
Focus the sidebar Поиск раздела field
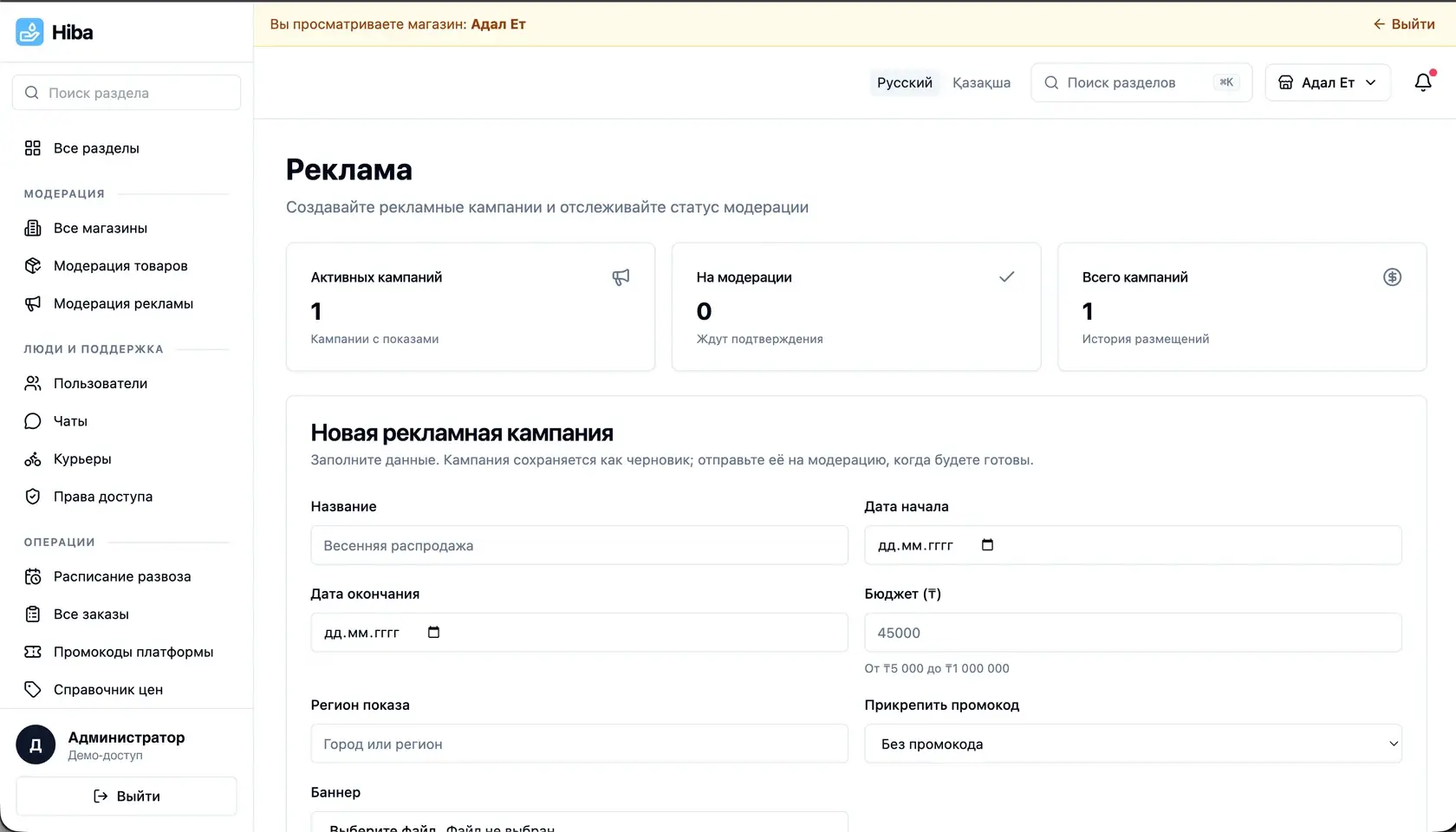pos(127,93)
